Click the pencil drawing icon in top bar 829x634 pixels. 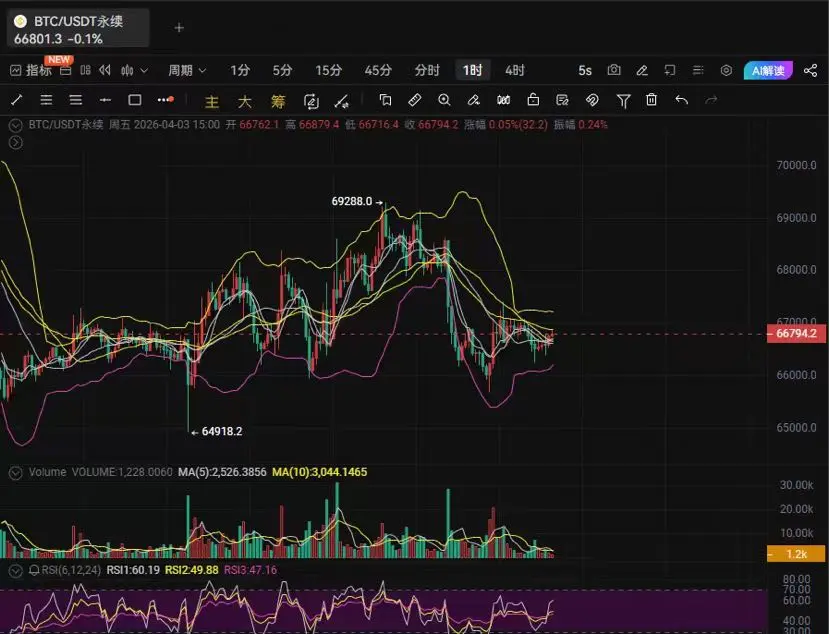642,70
